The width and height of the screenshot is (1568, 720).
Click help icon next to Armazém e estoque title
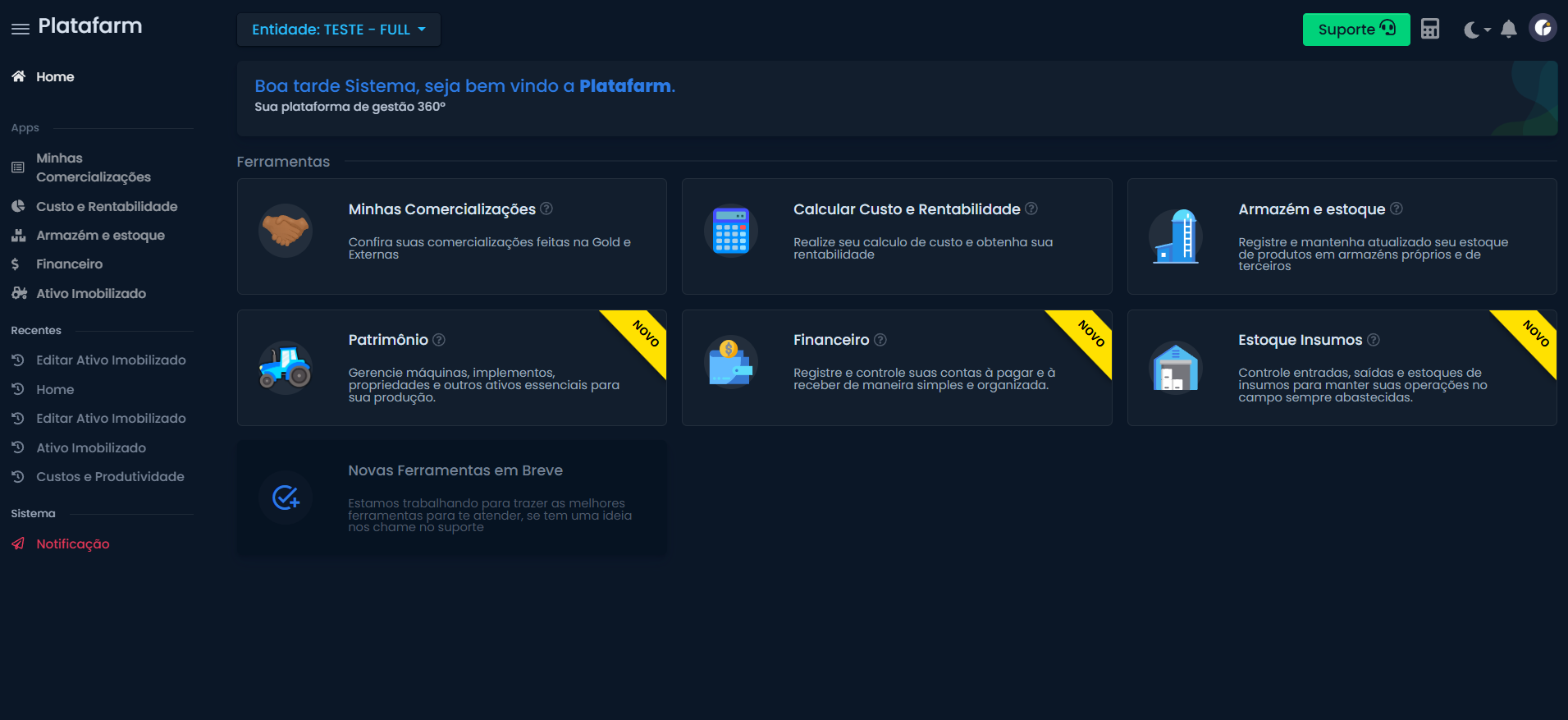[x=1397, y=209]
